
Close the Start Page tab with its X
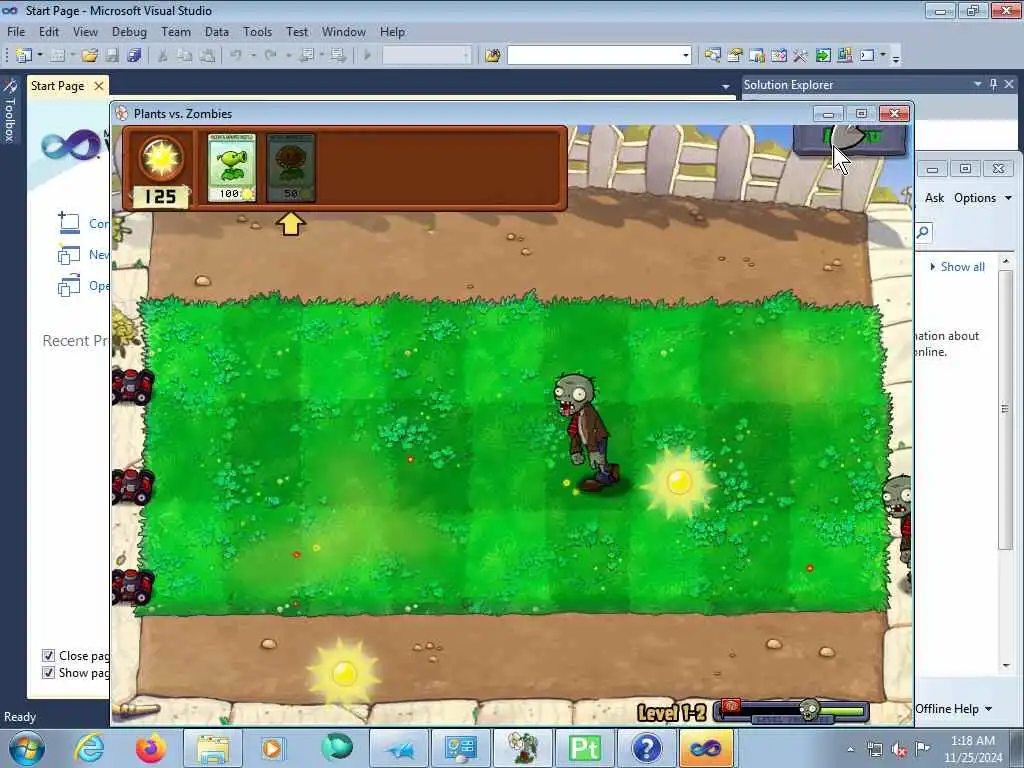click(x=99, y=86)
